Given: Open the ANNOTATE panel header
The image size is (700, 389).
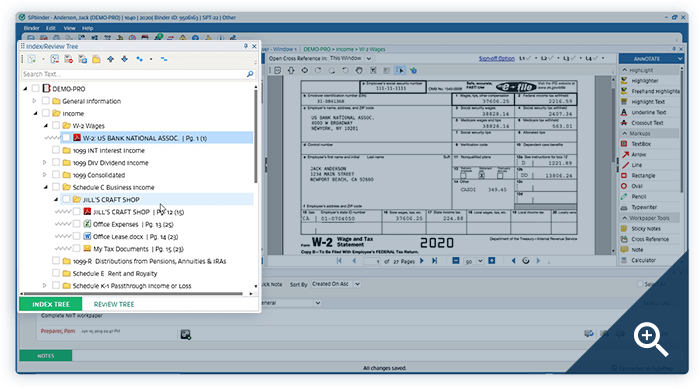Looking at the screenshot, I should click(651, 59).
